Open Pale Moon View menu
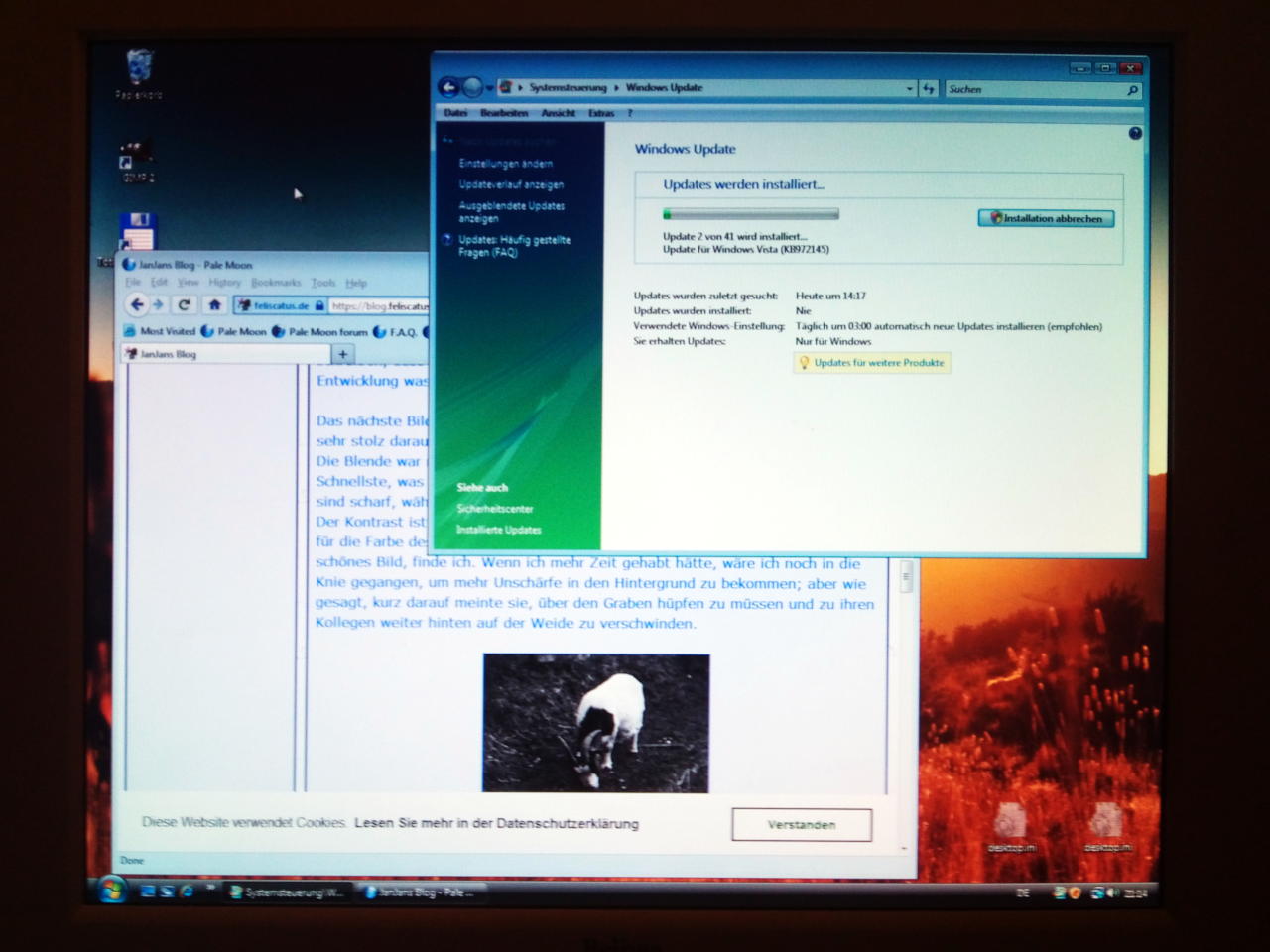1270x952 pixels. (188, 283)
